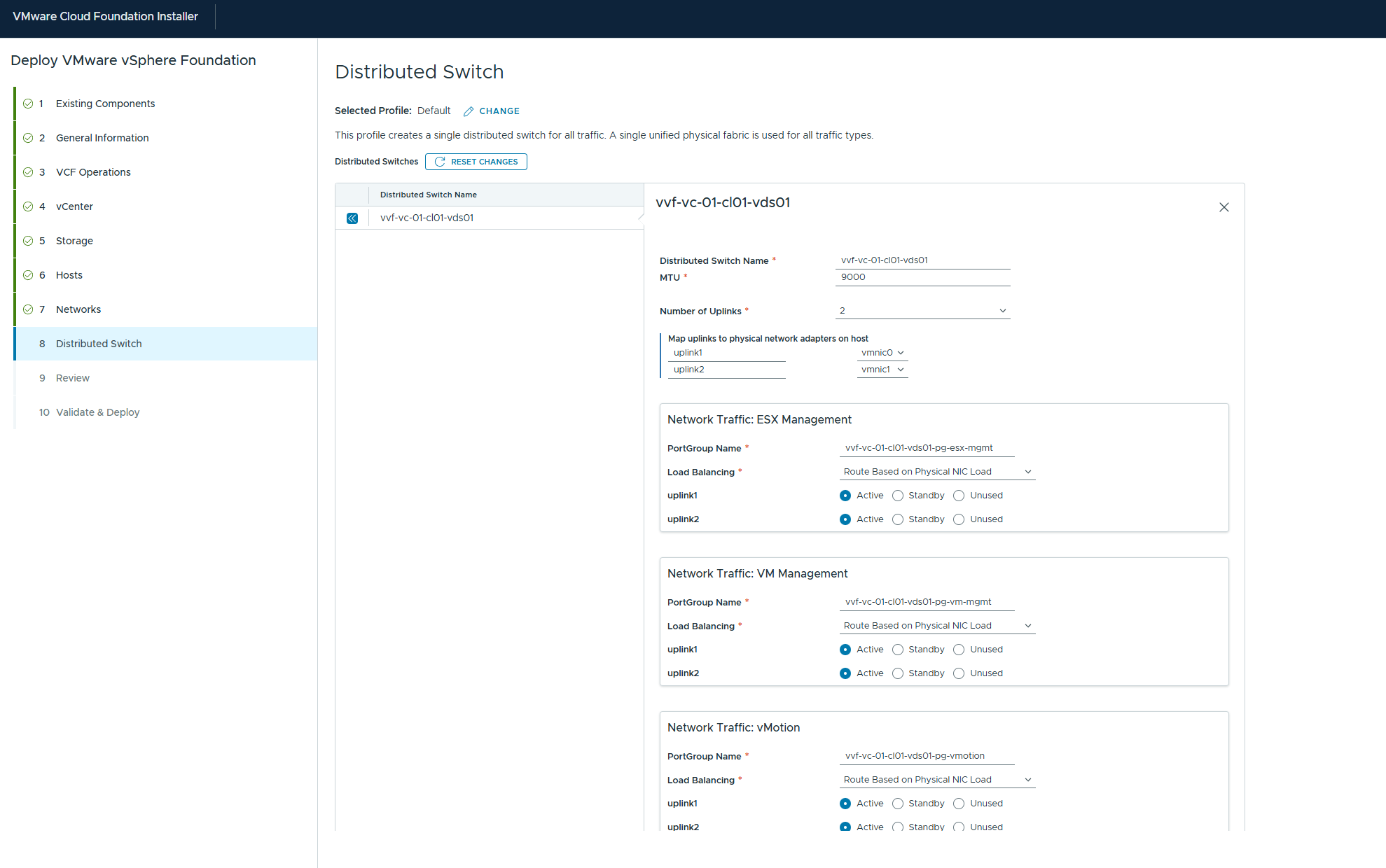
Task: Select Standby for VM Management uplink2
Action: click(x=898, y=673)
